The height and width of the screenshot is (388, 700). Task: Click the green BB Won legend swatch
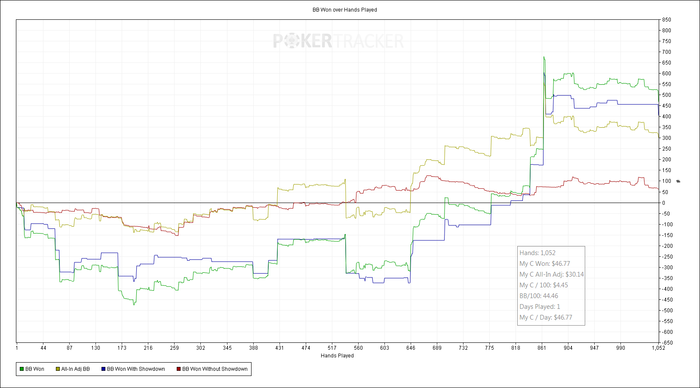point(21,369)
